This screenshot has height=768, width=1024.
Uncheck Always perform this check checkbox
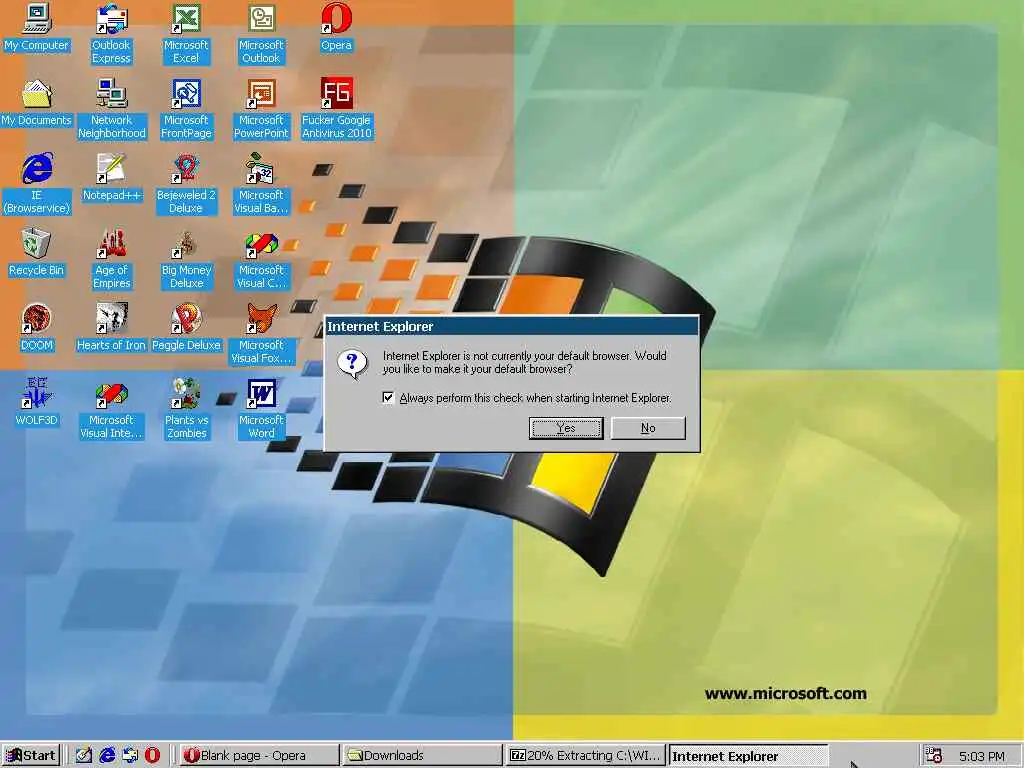[x=388, y=398]
